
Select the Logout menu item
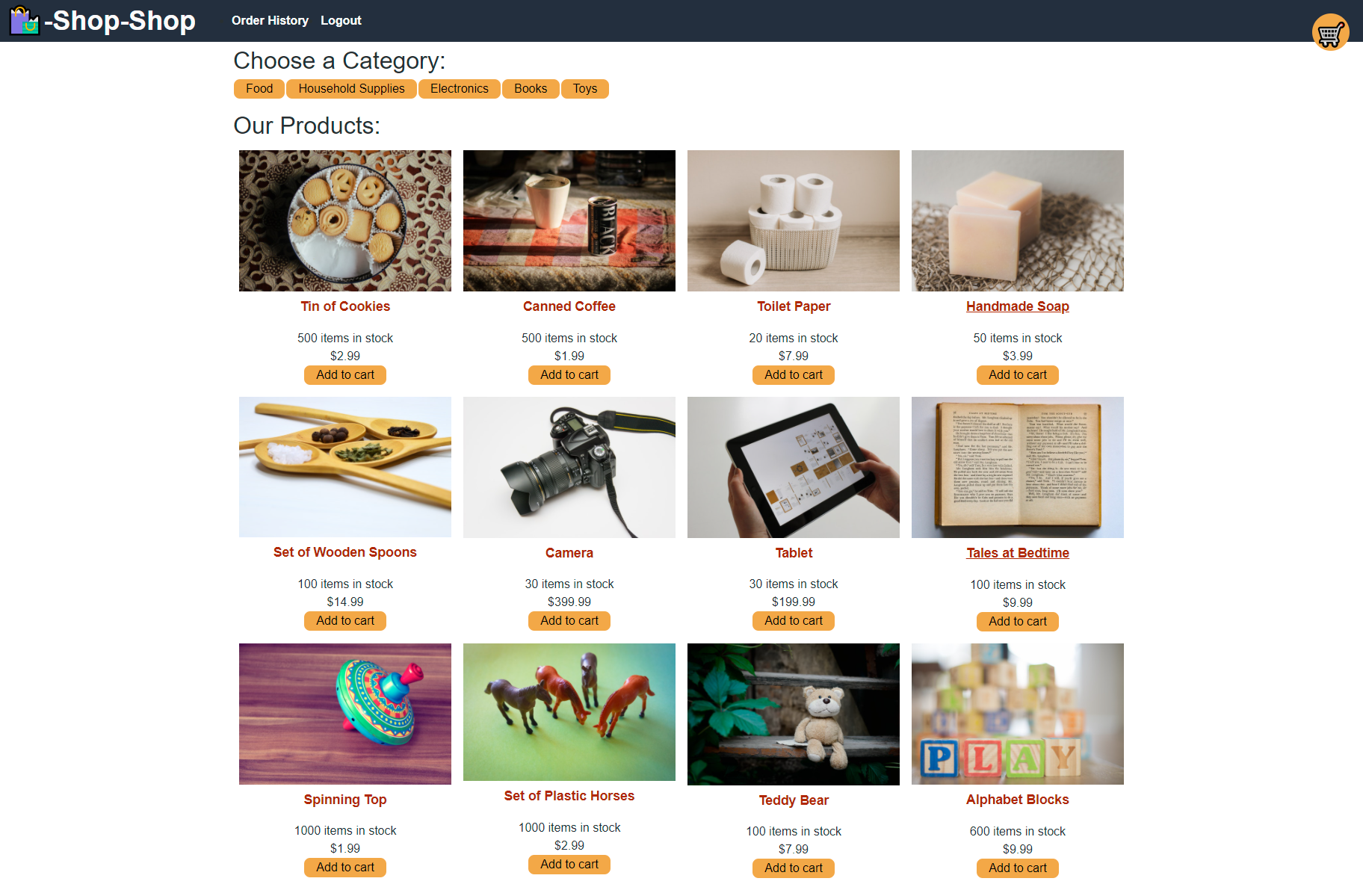[x=341, y=20]
